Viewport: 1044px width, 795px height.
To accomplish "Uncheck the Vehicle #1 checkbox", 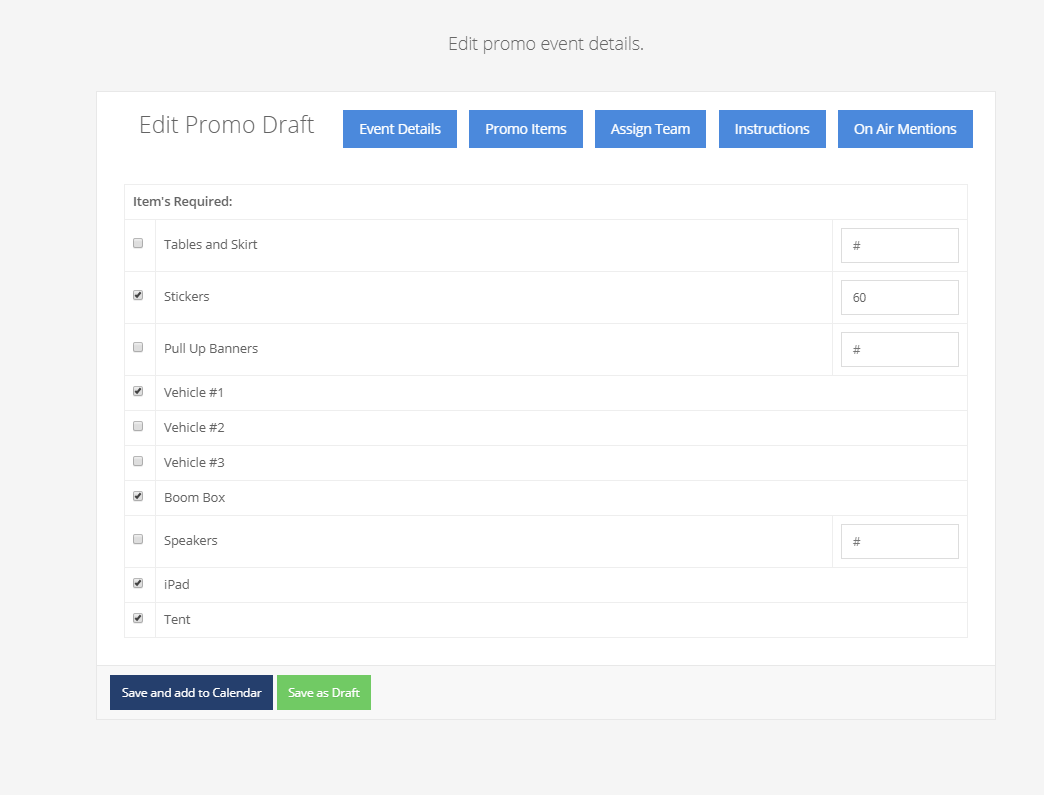I will coord(138,391).
